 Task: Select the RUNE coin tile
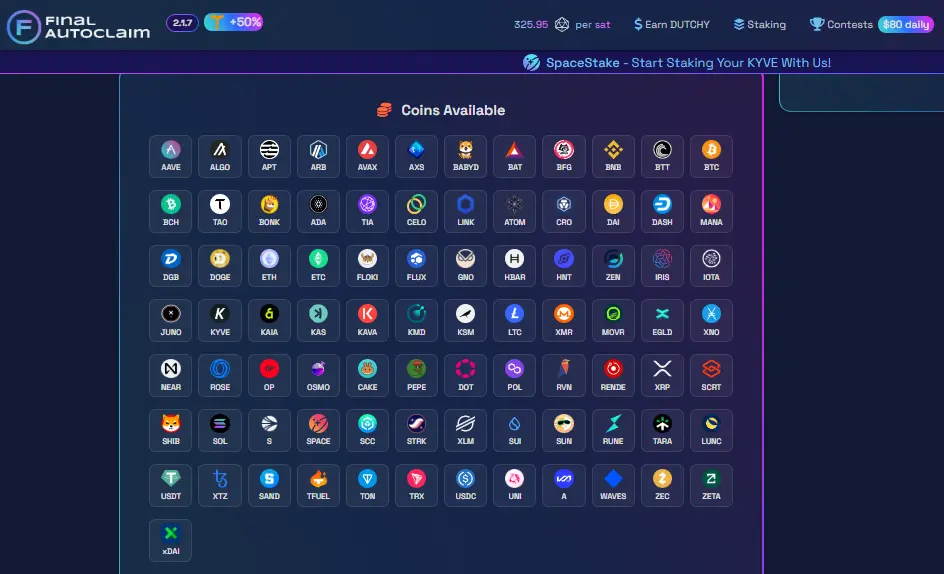(x=613, y=431)
